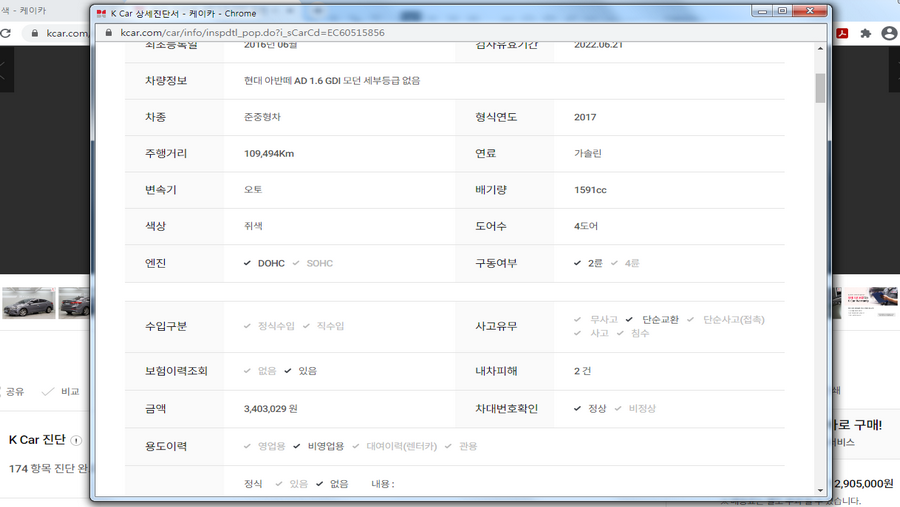The width and height of the screenshot is (900, 507).
Task: Click the scrollbar down arrow in popup
Action: [x=820, y=490]
